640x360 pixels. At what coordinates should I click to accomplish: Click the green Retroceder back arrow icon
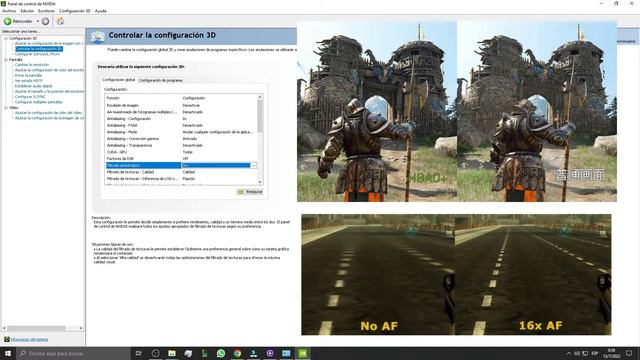click(7, 21)
